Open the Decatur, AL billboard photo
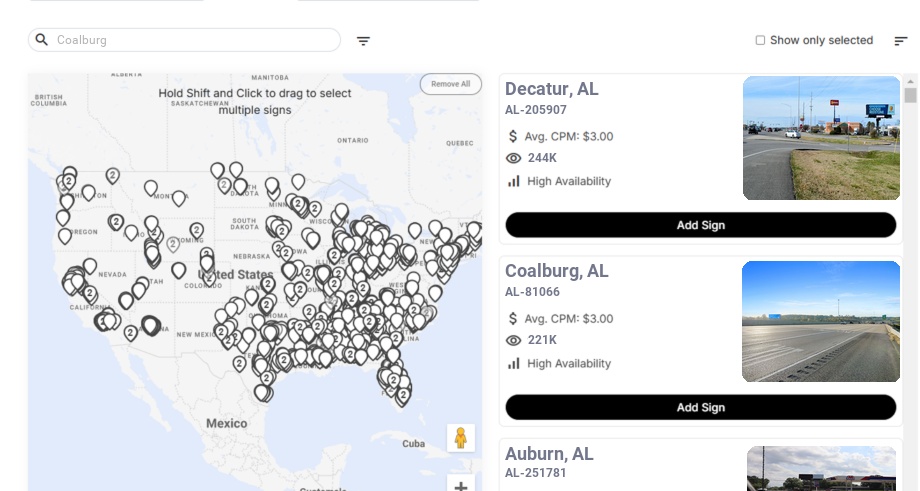Screen dimensions: 920x491 tap(821, 138)
